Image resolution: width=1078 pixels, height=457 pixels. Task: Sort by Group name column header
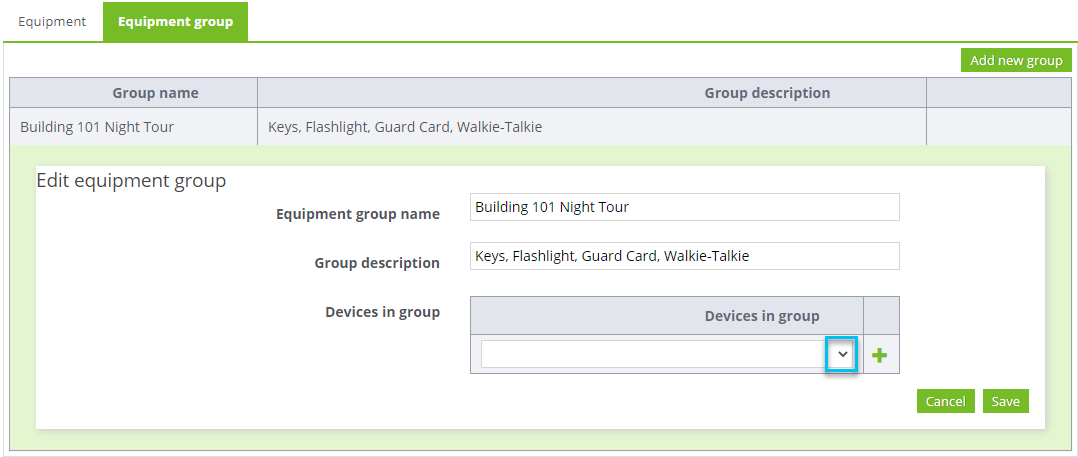[x=155, y=93]
